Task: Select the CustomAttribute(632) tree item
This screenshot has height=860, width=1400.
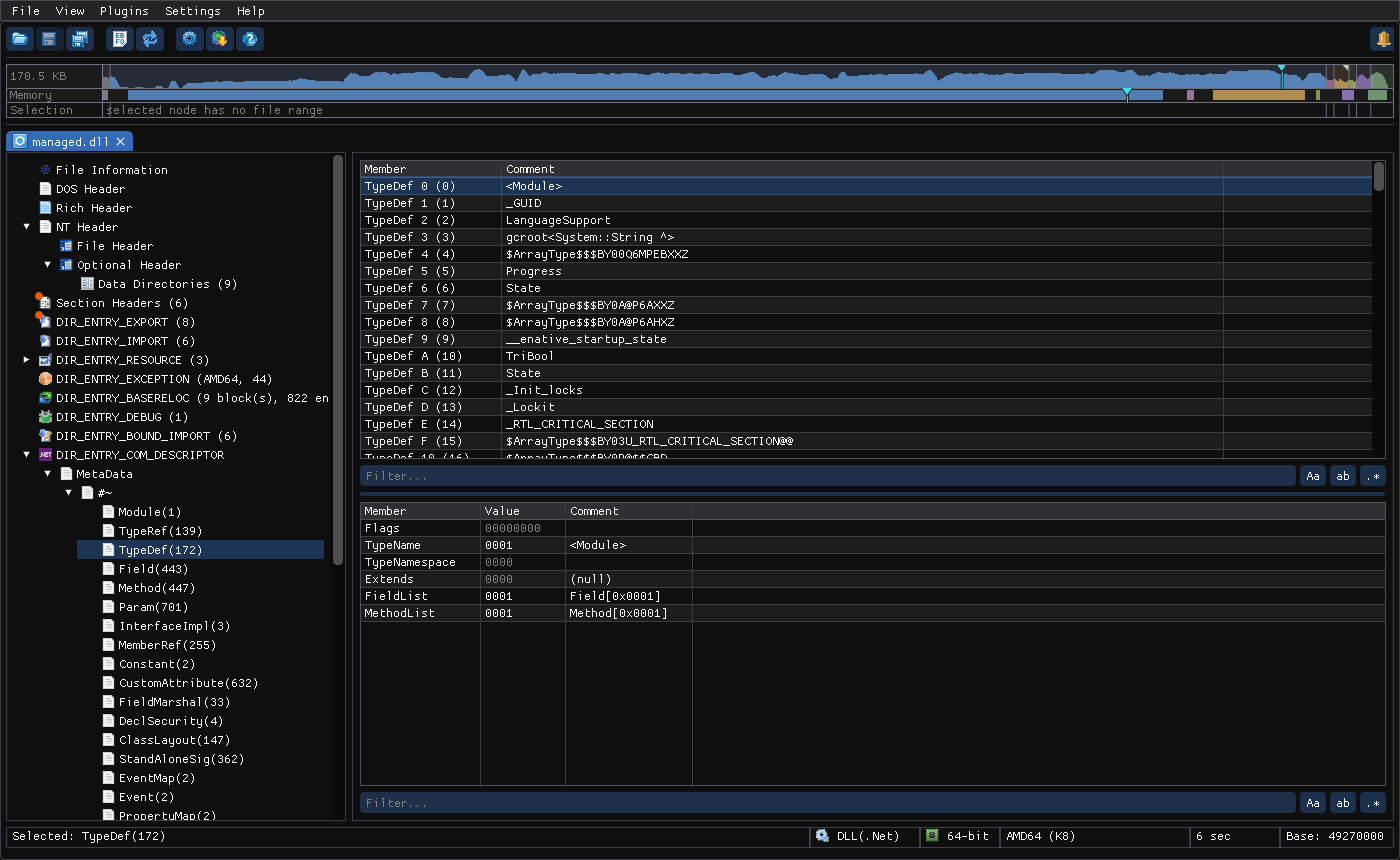Action: click(188, 683)
